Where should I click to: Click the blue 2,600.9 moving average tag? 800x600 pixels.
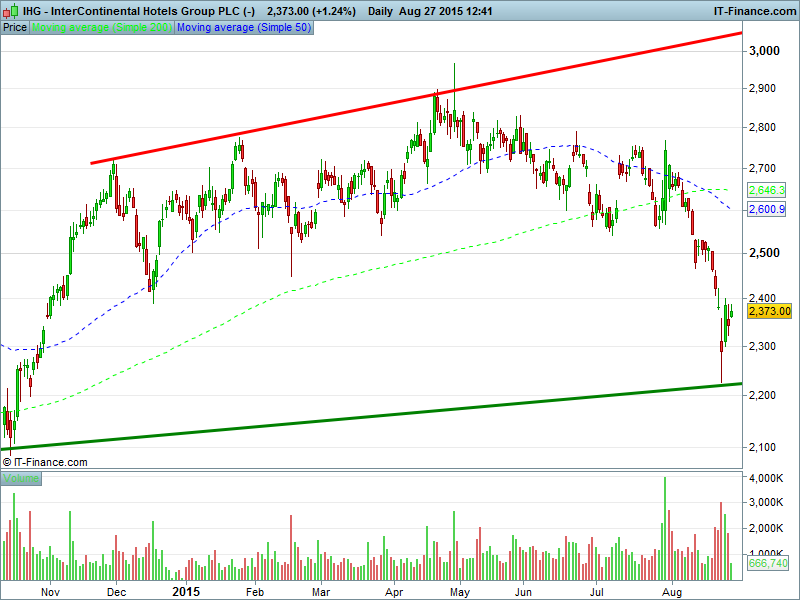pos(767,209)
